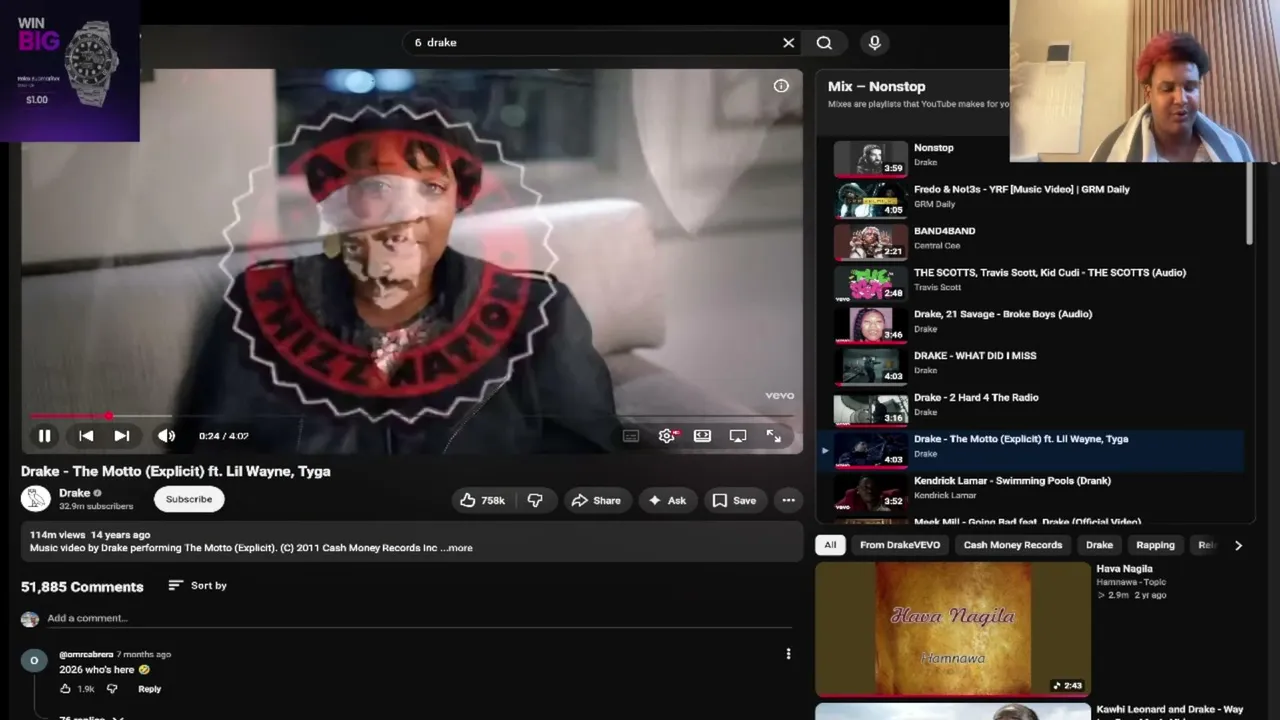Open the Sort by comments menu
Screen dimensions: 1280x720
click(197, 585)
